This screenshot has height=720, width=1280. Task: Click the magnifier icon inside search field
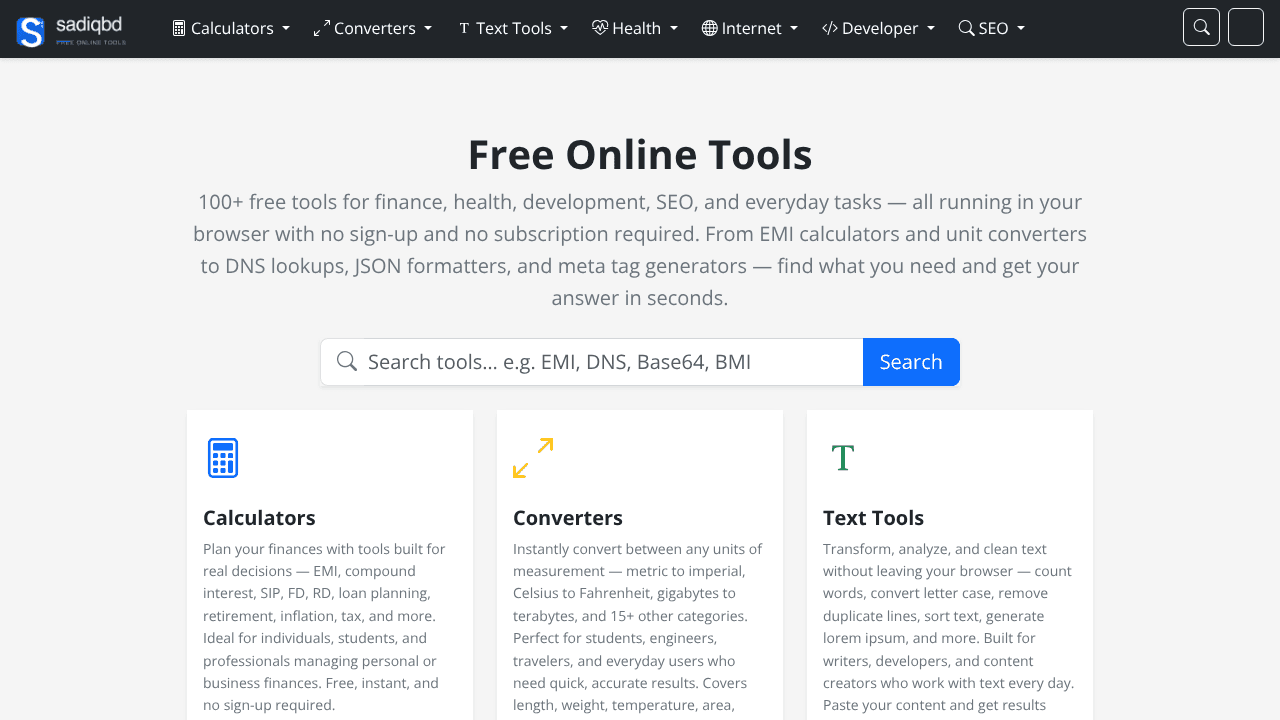pyautogui.click(x=347, y=361)
